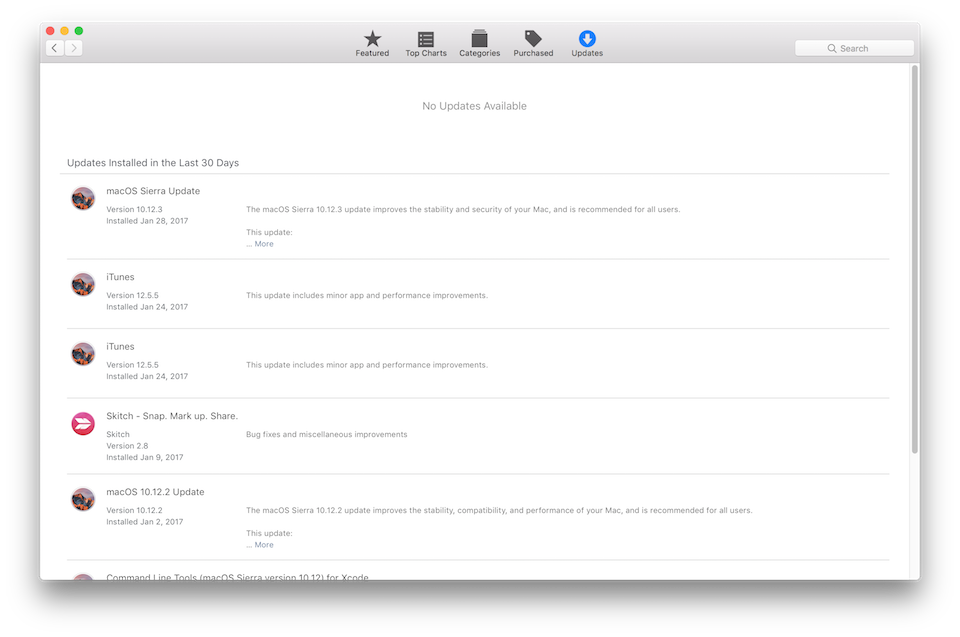Viewport: 960px width, 637px height.
Task: Expand More under macOS Sierra 10.12.3 description
Action: 264,244
